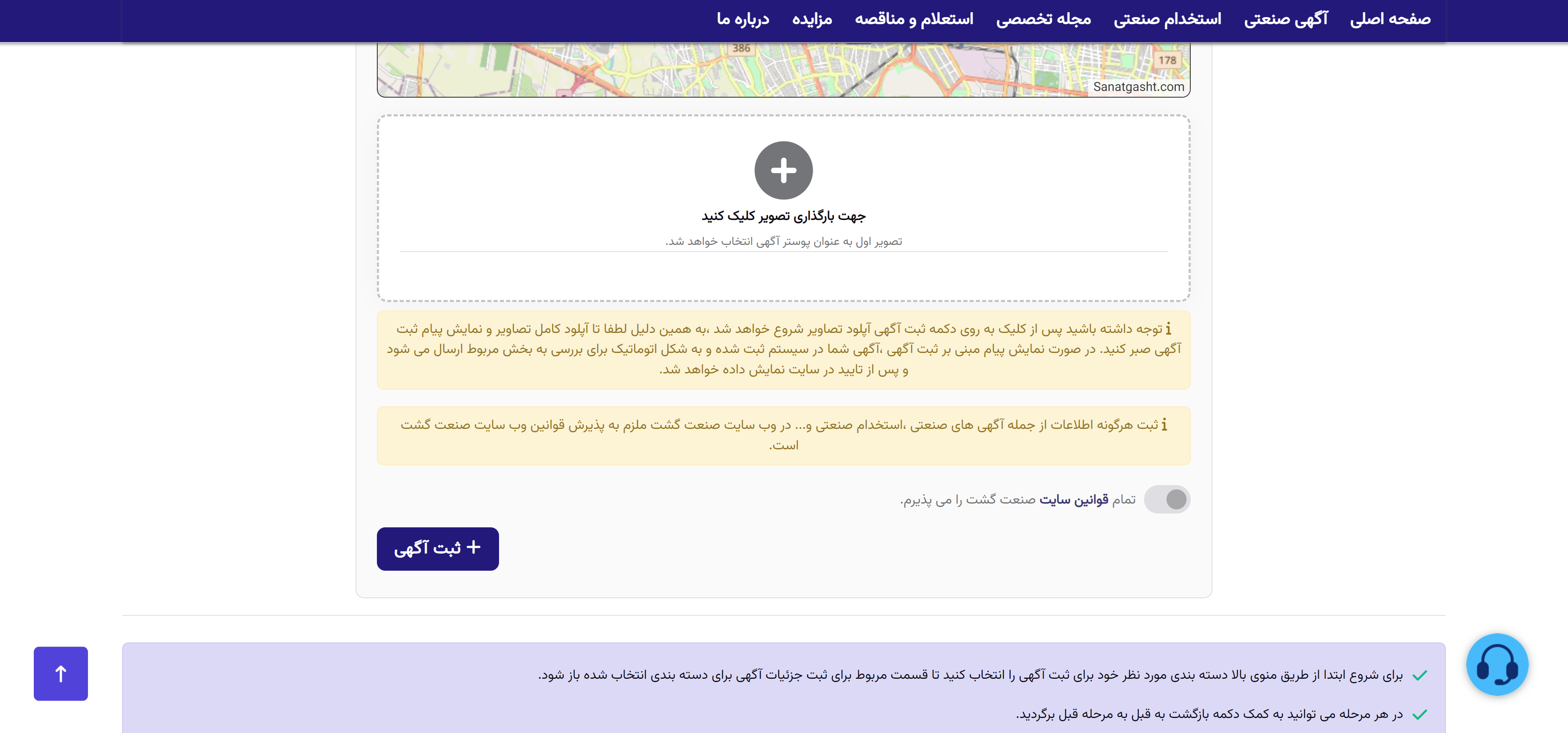Open the مجله تخصصی menu item

pyautogui.click(x=1043, y=20)
